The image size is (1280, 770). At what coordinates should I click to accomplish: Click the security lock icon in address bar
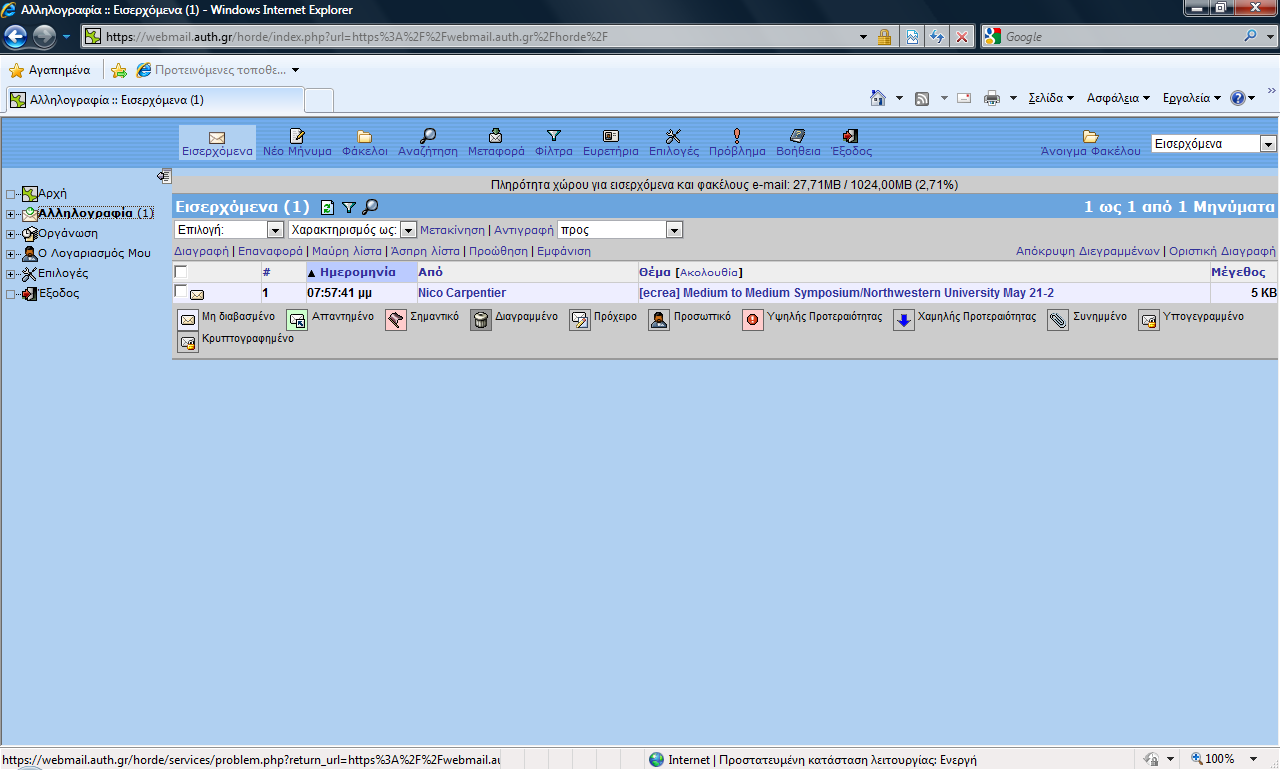click(x=884, y=37)
